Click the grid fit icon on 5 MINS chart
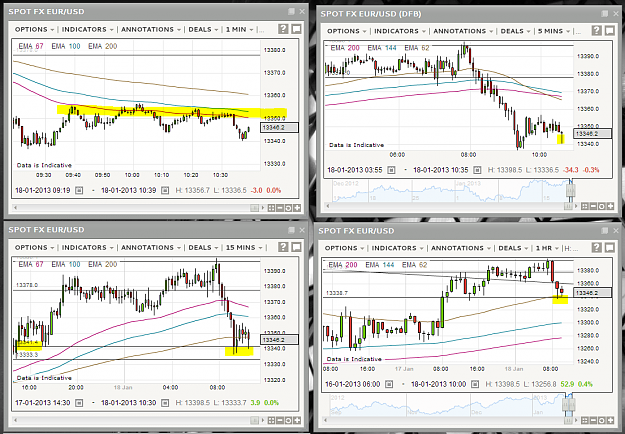 (x=585, y=206)
